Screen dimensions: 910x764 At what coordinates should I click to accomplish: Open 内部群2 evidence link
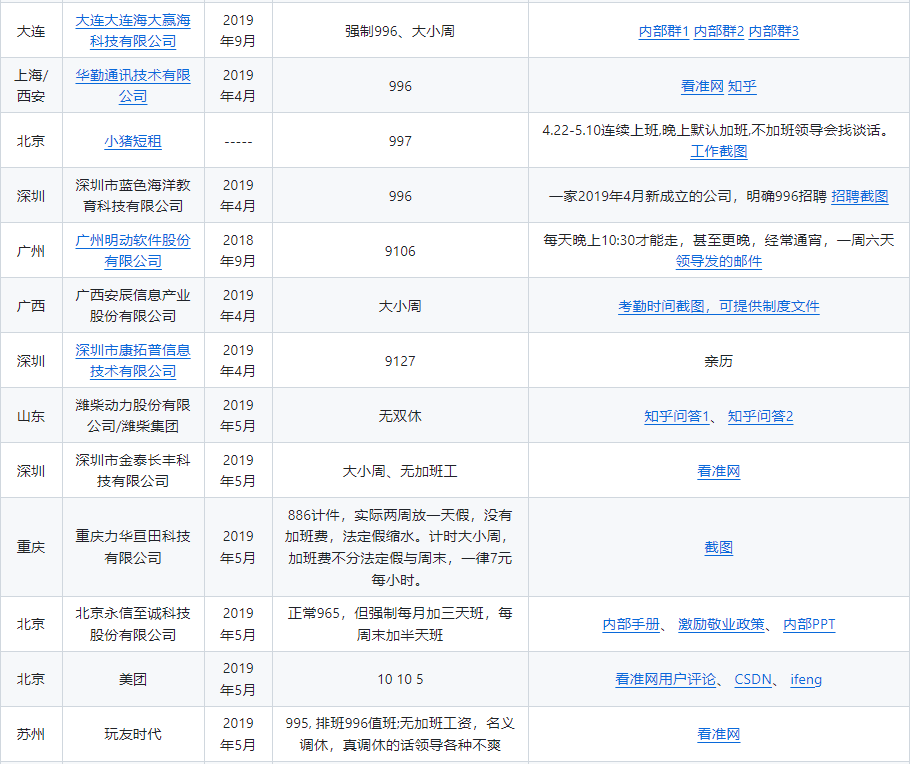pyautogui.click(x=718, y=31)
